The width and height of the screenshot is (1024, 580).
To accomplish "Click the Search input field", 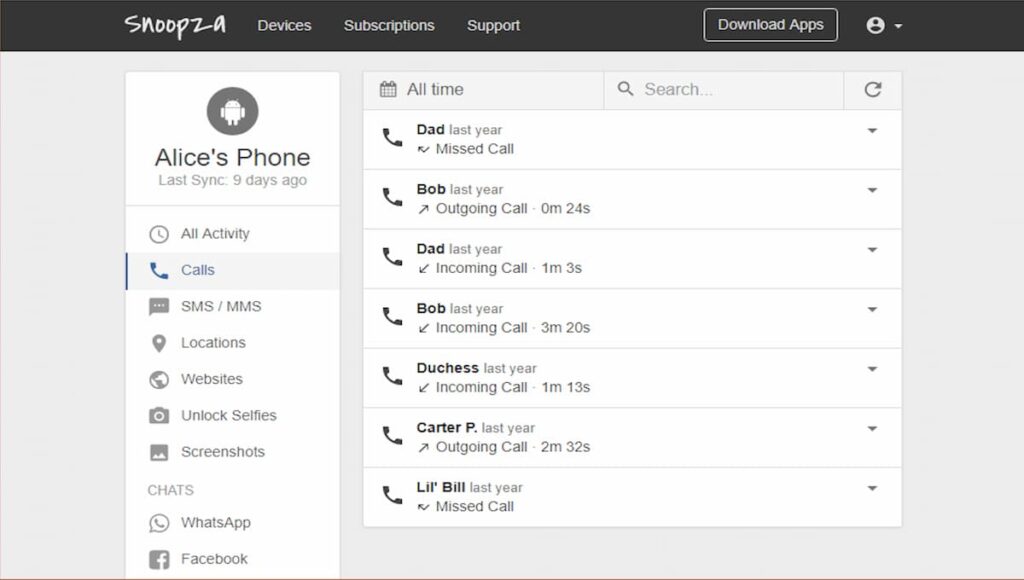I will 724,89.
